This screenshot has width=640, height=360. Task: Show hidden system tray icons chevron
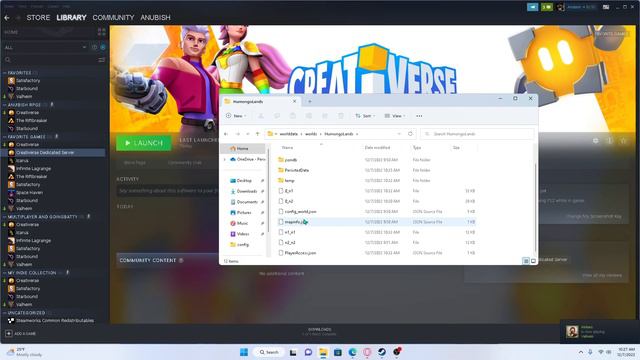click(581, 352)
